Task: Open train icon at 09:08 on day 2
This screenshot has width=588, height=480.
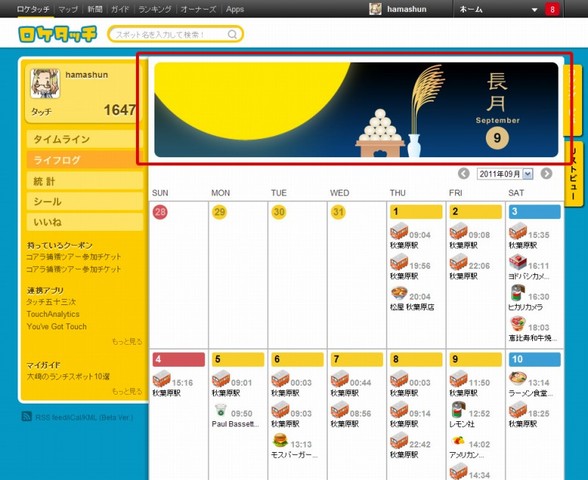Action: tap(458, 231)
